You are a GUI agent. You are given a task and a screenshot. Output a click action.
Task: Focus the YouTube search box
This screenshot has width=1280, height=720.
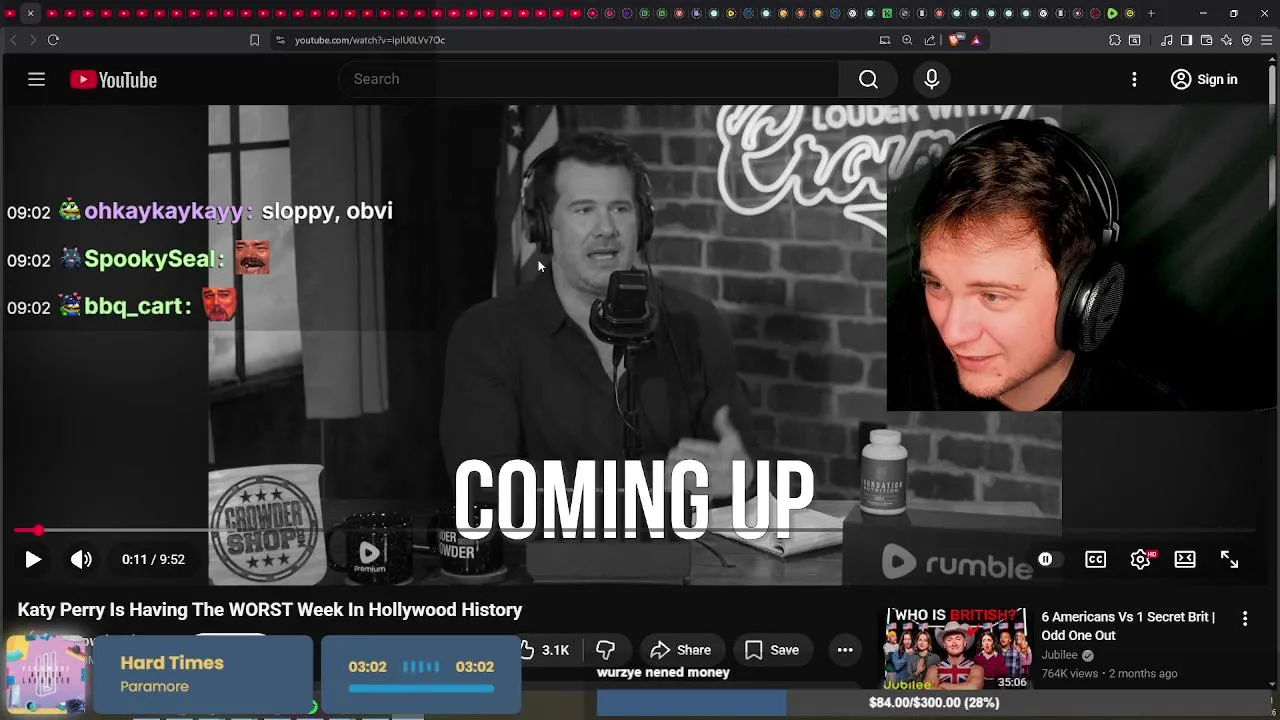point(590,79)
